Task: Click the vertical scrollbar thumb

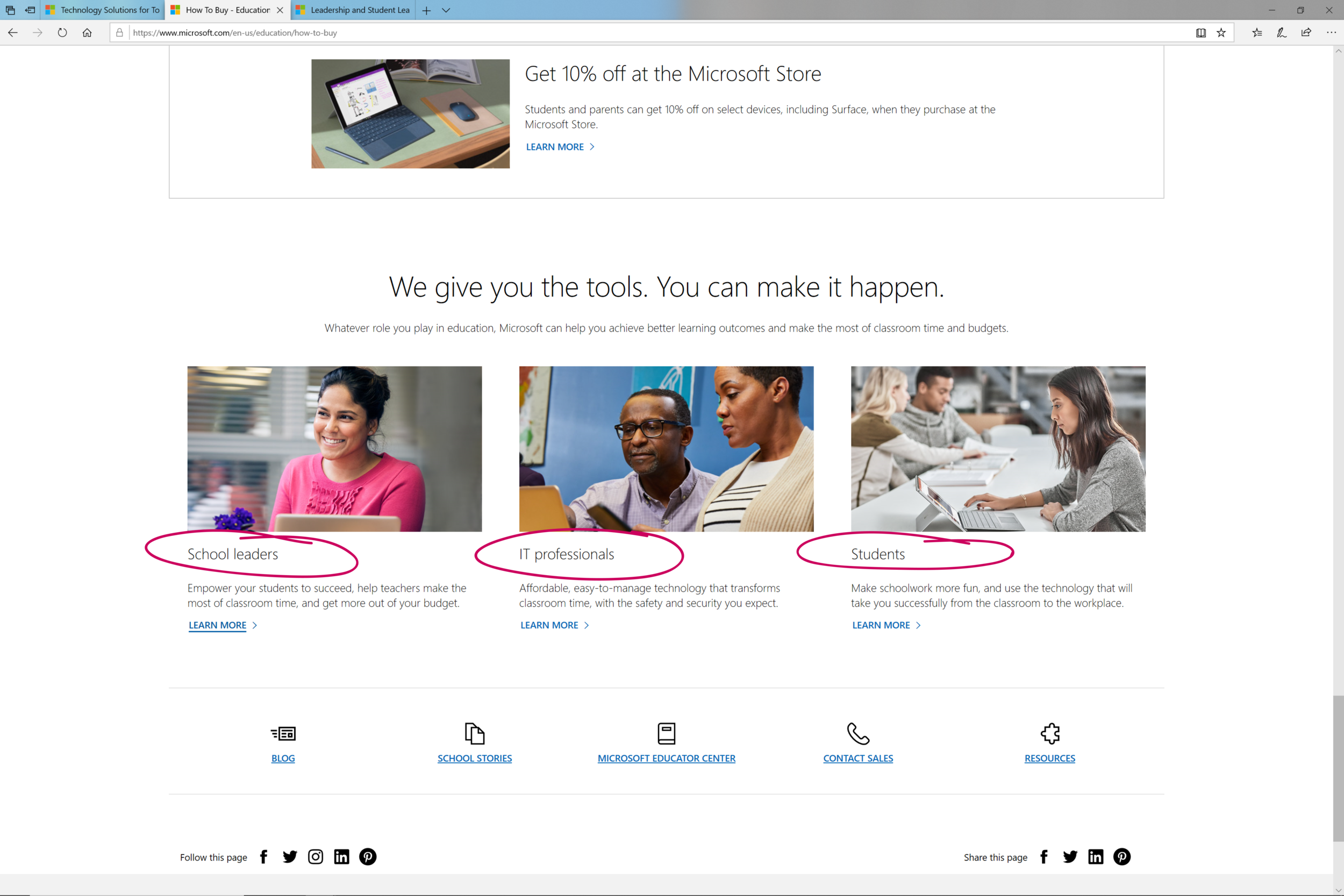Action: (x=1338, y=768)
